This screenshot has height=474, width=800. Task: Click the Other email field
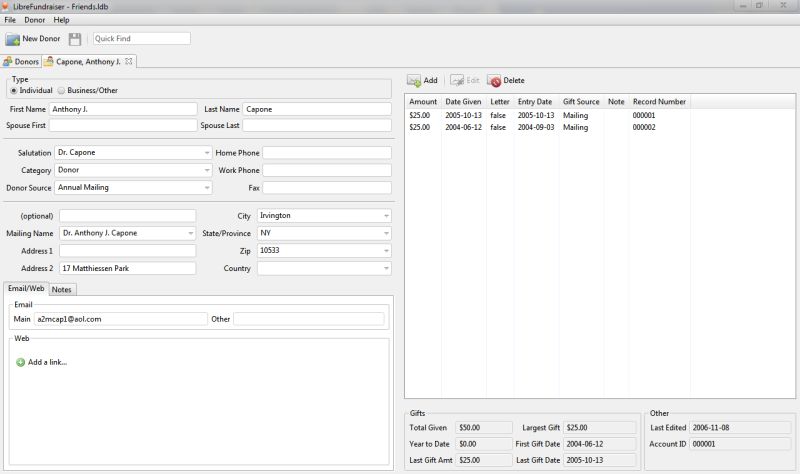(309, 319)
